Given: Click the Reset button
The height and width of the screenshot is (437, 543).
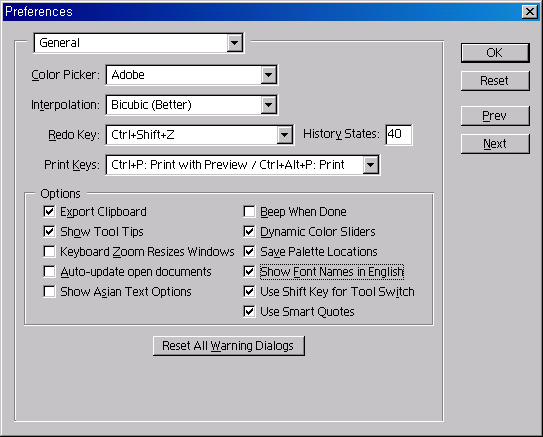Looking at the screenshot, I should [495, 81].
